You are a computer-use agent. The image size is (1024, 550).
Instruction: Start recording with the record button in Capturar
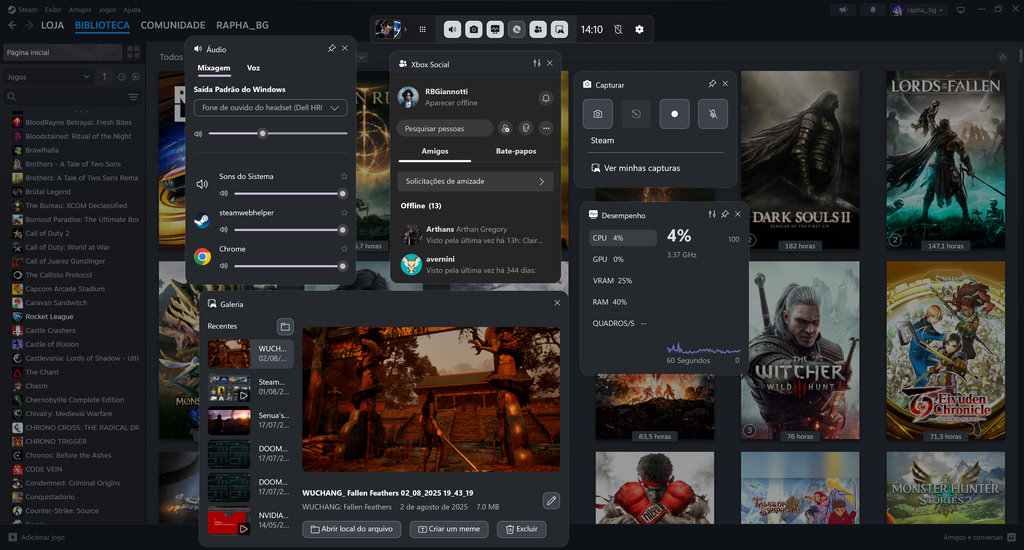pos(675,114)
